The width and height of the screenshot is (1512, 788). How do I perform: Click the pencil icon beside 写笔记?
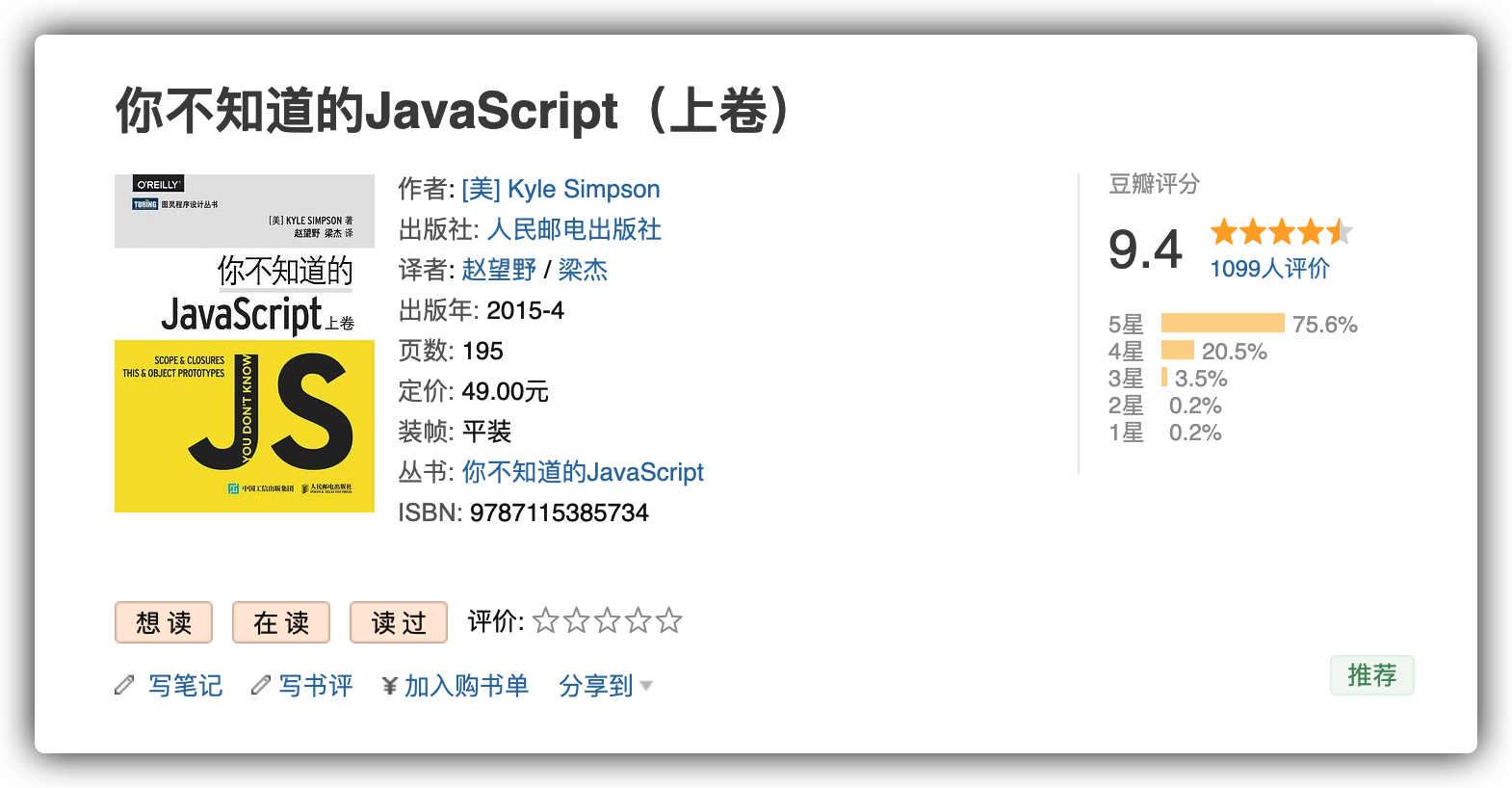[124, 685]
